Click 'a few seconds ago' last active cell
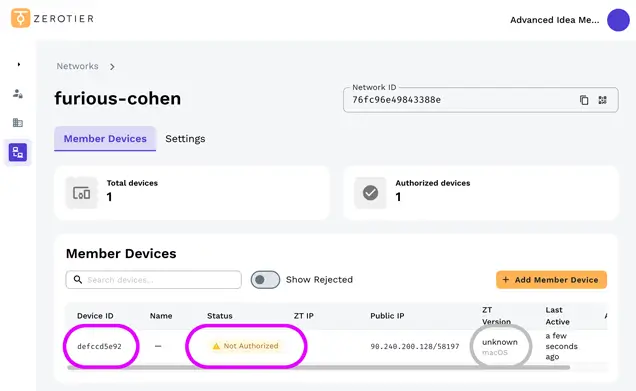 (561, 346)
